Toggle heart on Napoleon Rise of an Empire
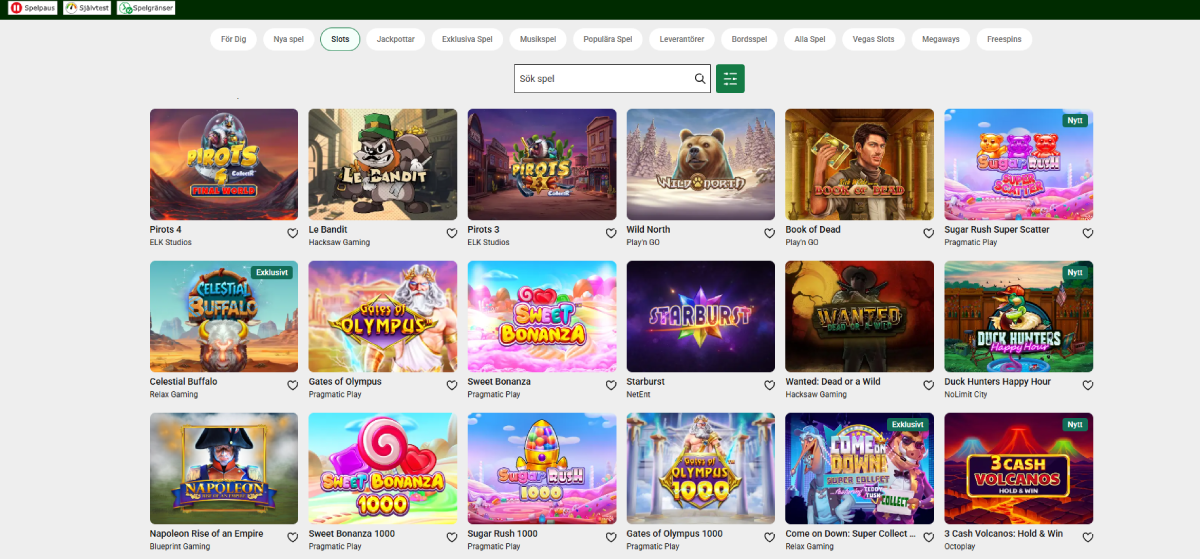1200x559 pixels. coord(292,537)
